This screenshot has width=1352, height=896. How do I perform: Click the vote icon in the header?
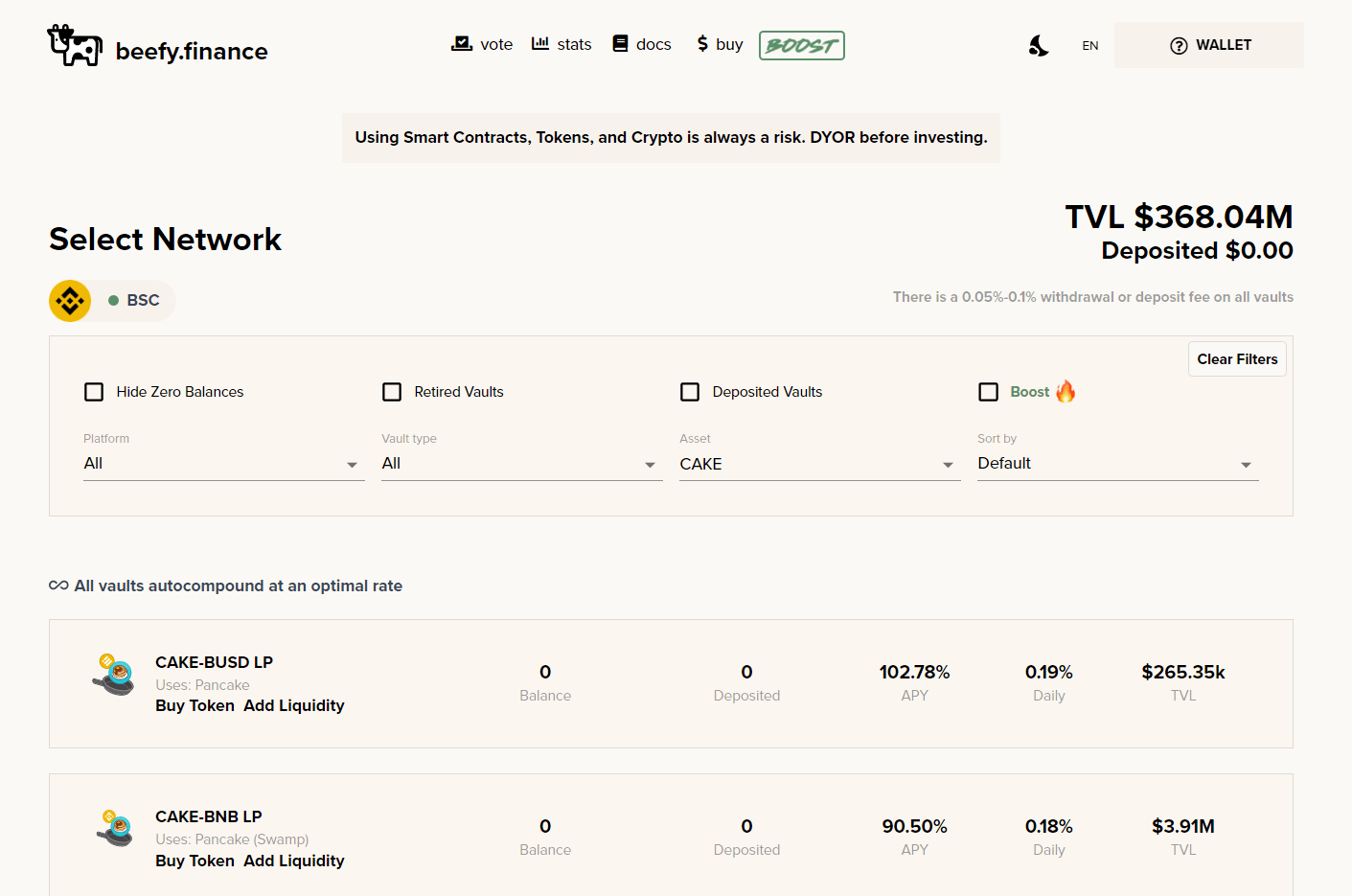pyautogui.click(x=462, y=43)
